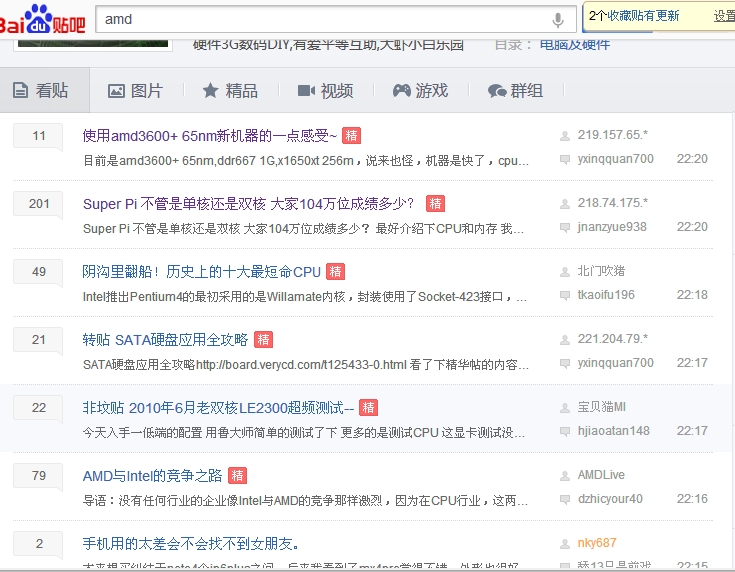Open last replier jnanzyue938
Viewport: 735px width, 572px height.
click(x=612, y=227)
